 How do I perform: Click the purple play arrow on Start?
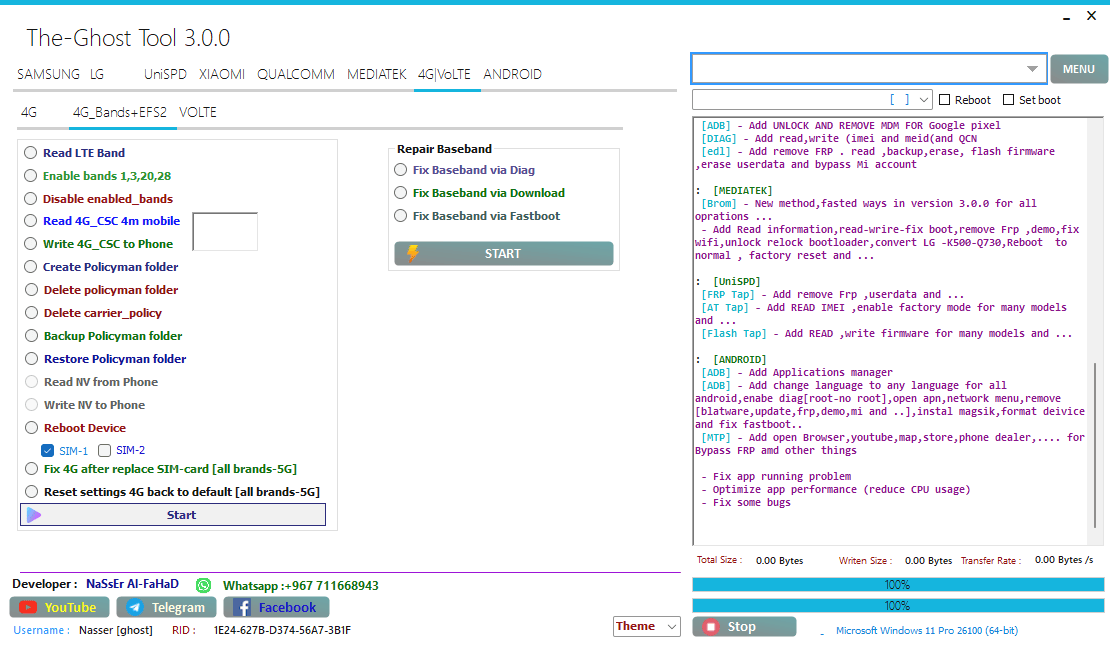point(34,515)
